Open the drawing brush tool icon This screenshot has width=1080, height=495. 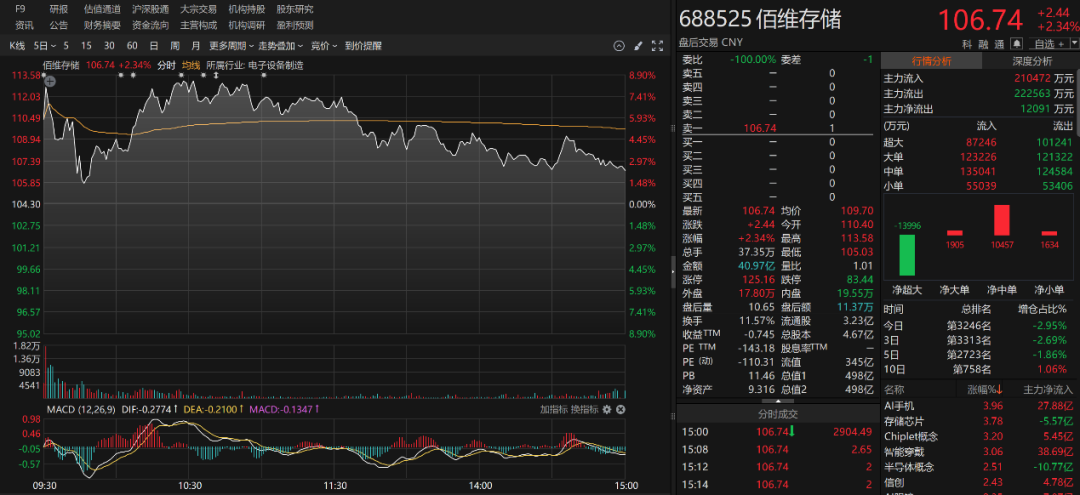tap(638, 46)
